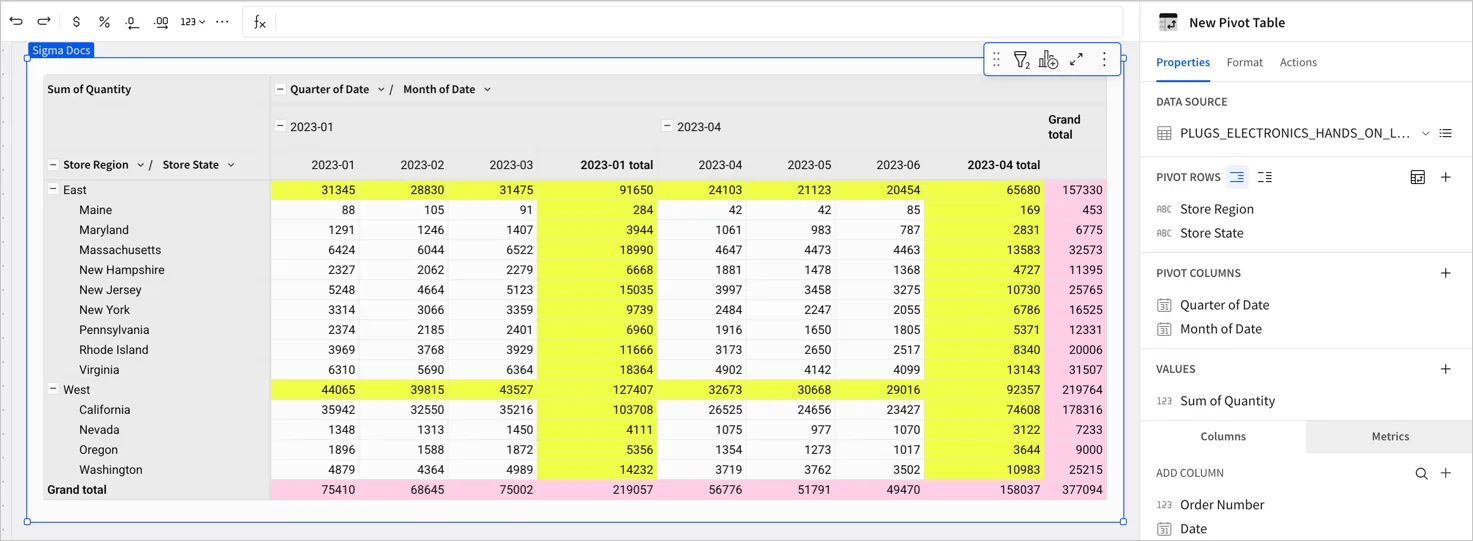Click the Sum of Quantity table corner header
The width and height of the screenshot is (1473, 541).
tap(89, 89)
